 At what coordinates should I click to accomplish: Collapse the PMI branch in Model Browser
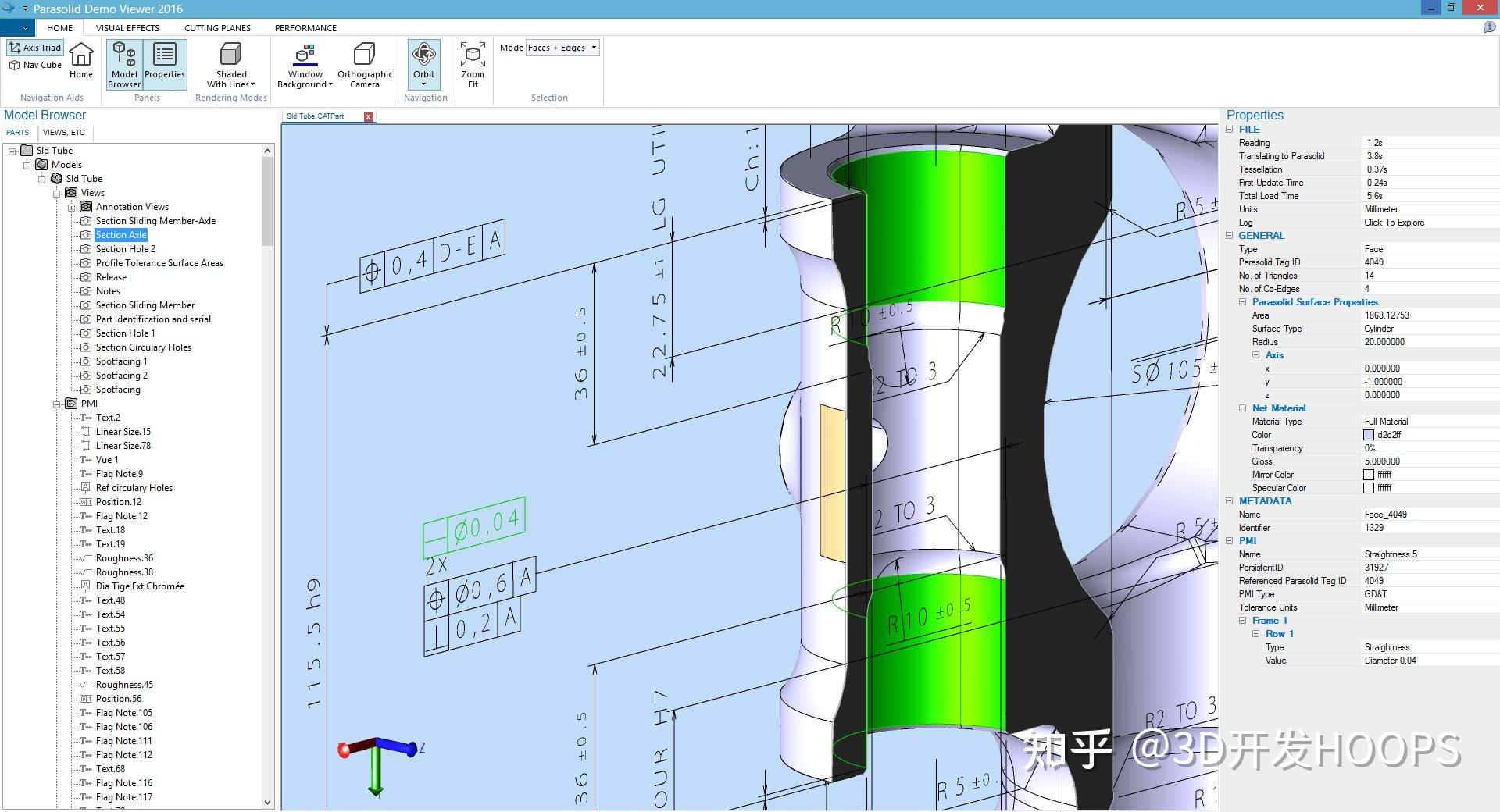(x=55, y=404)
